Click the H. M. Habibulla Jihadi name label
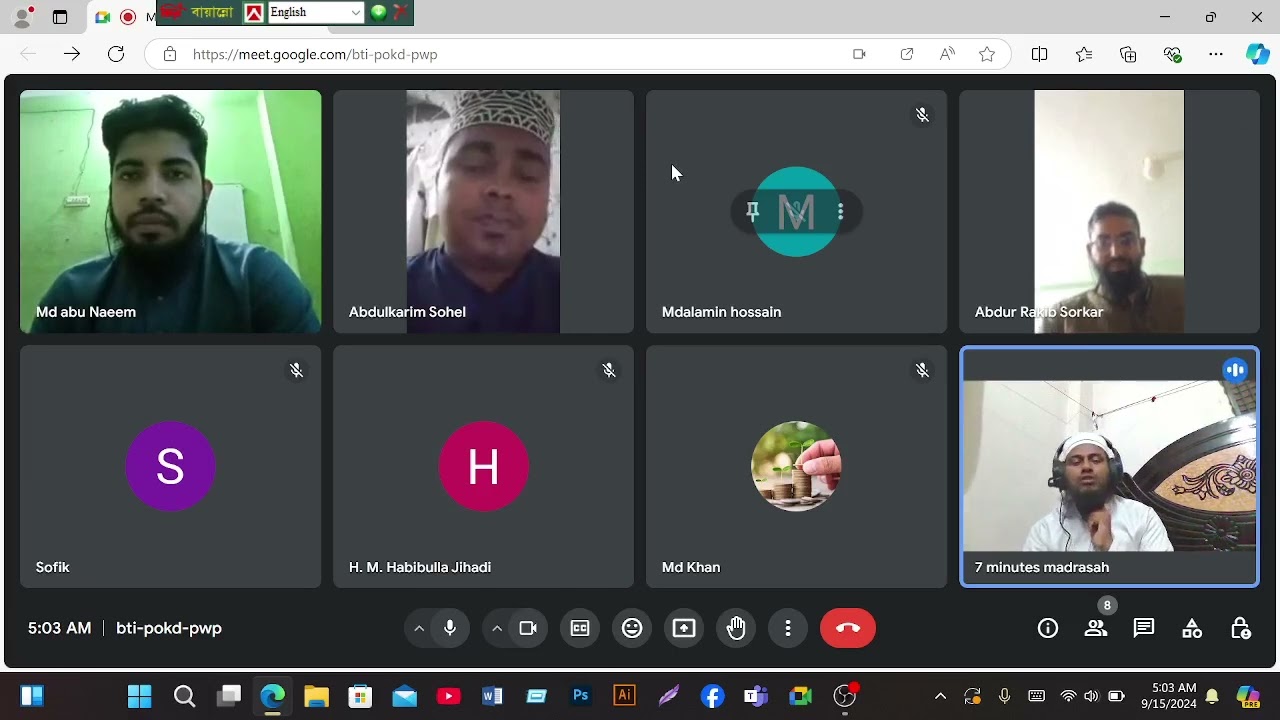 click(420, 567)
